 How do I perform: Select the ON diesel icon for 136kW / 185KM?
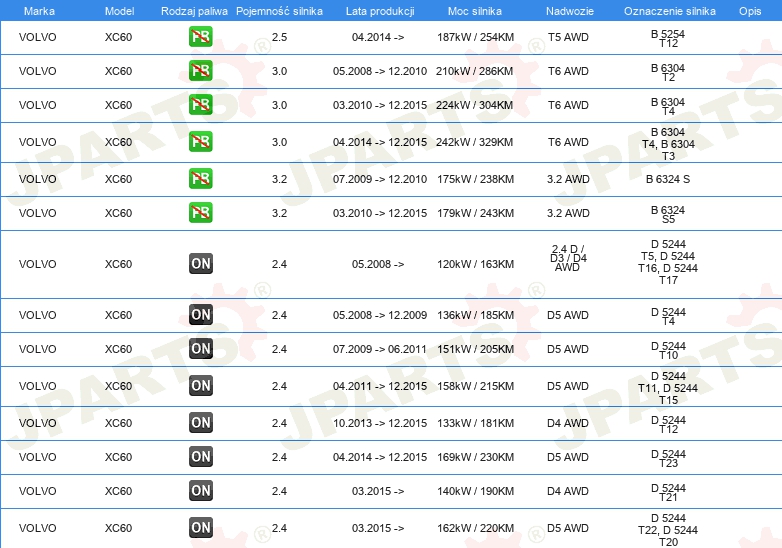(x=200, y=315)
